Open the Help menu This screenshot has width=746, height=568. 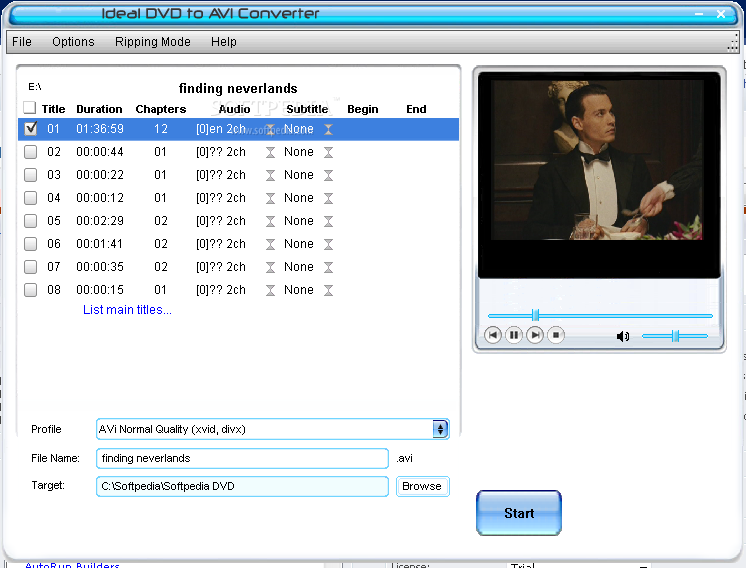tap(224, 42)
